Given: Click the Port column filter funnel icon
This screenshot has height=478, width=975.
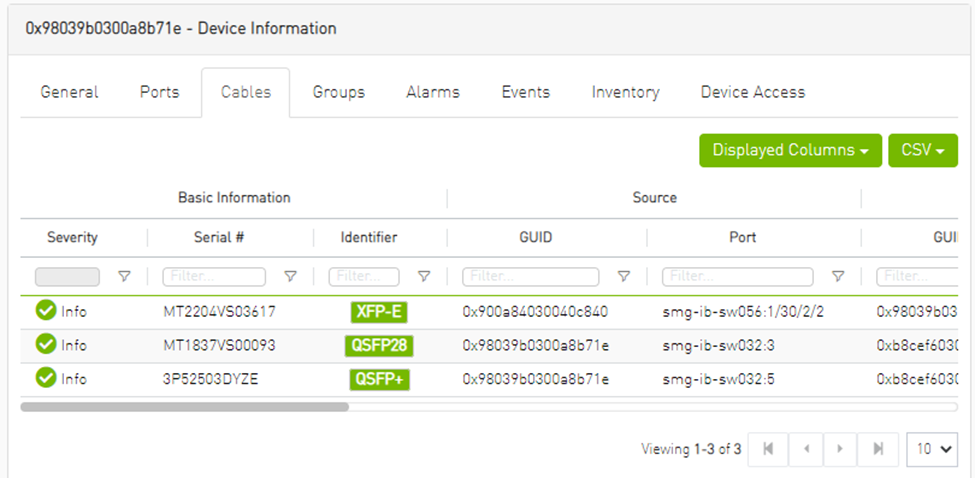Looking at the screenshot, I should 838,277.
